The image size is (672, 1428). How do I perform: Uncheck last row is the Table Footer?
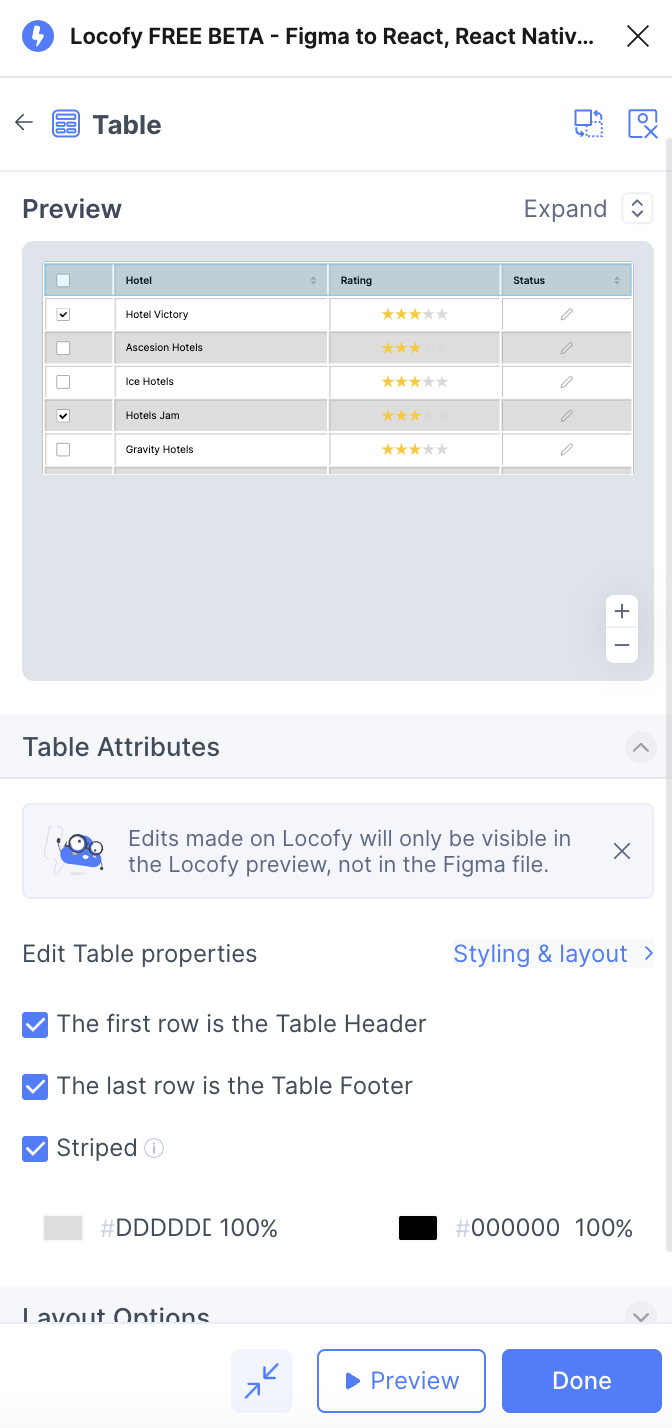35,1086
